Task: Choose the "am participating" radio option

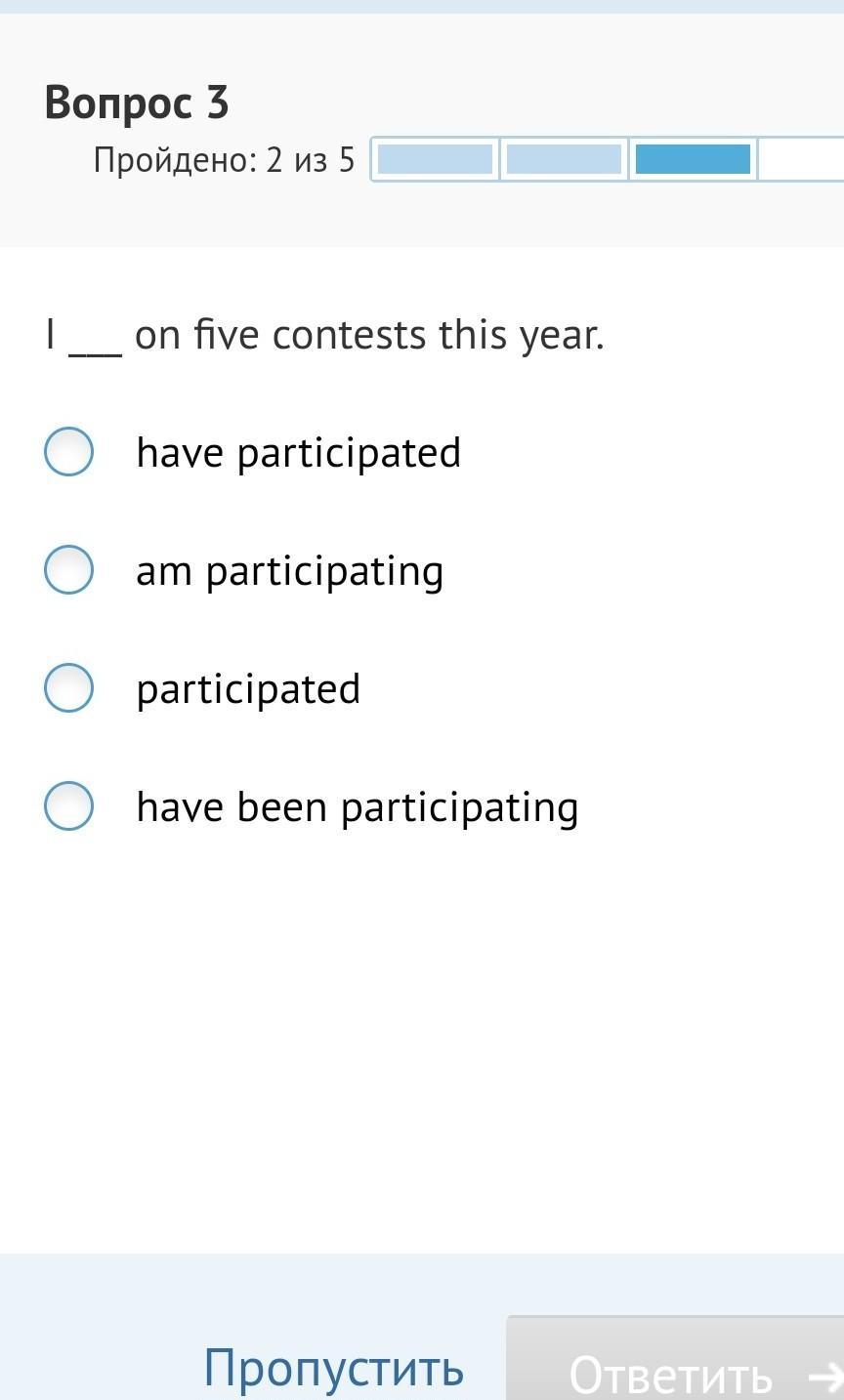Action: (68, 570)
